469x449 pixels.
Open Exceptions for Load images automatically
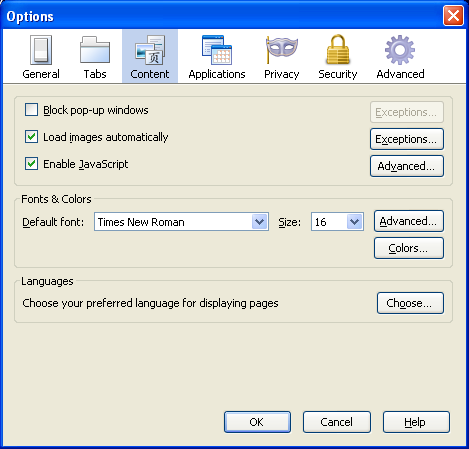click(x=407, y=139)
